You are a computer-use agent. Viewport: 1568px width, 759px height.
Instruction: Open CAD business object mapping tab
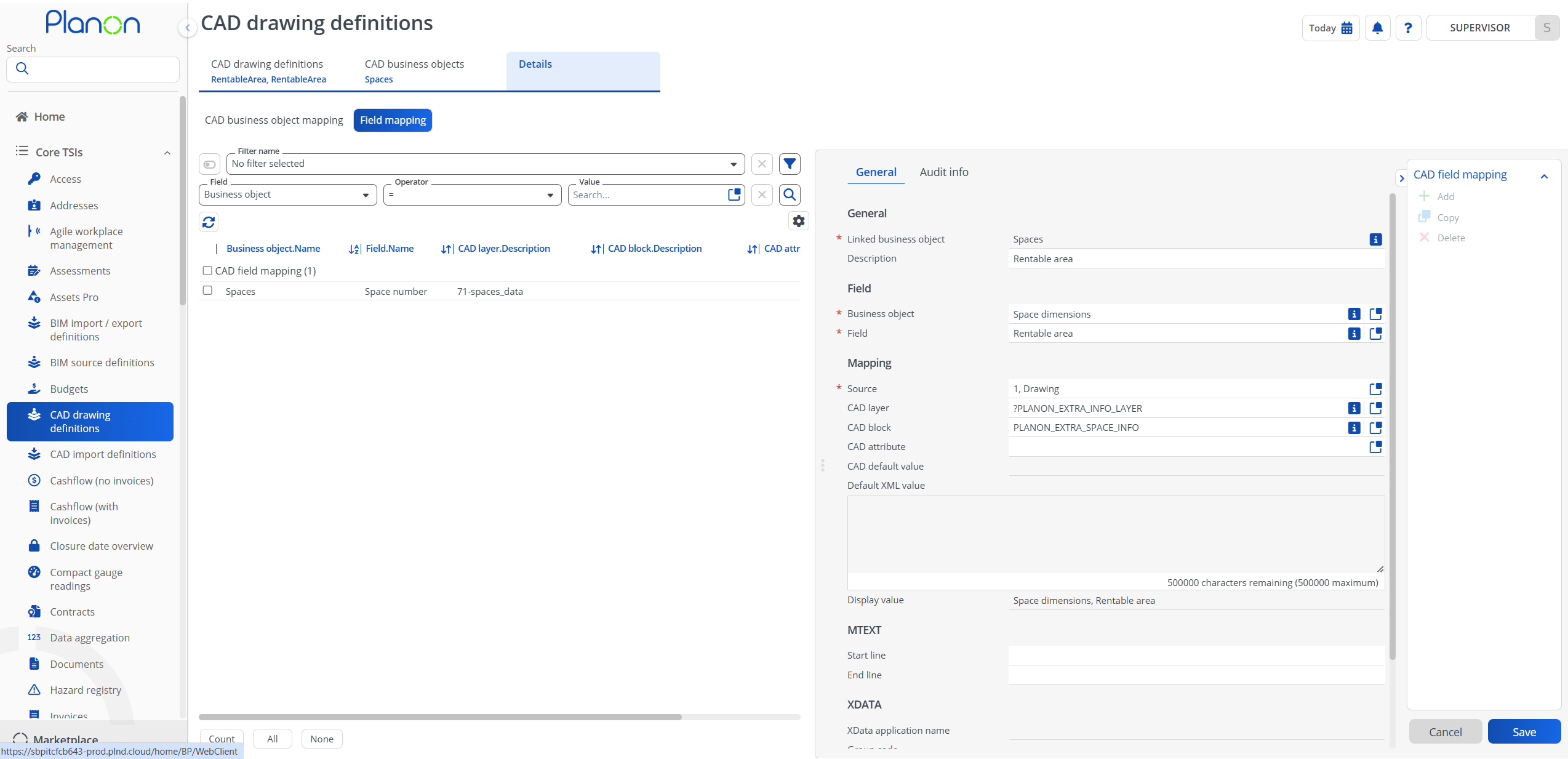[274, 120]
